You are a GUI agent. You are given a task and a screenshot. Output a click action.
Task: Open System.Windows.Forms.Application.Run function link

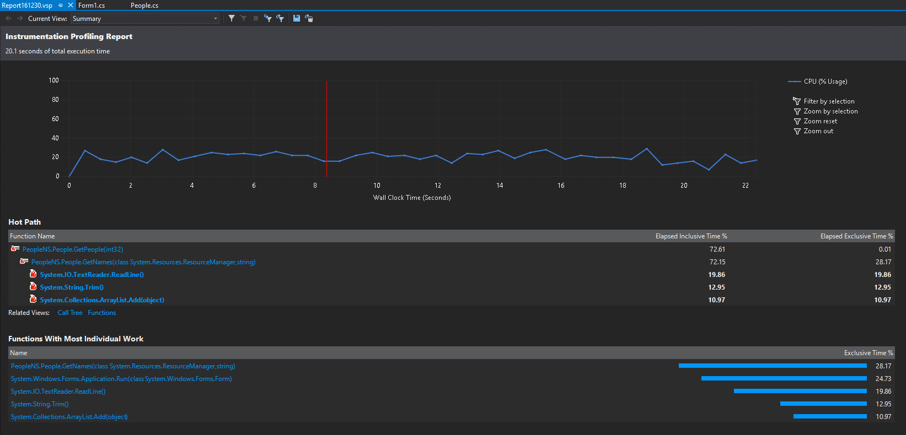[121, 378]
